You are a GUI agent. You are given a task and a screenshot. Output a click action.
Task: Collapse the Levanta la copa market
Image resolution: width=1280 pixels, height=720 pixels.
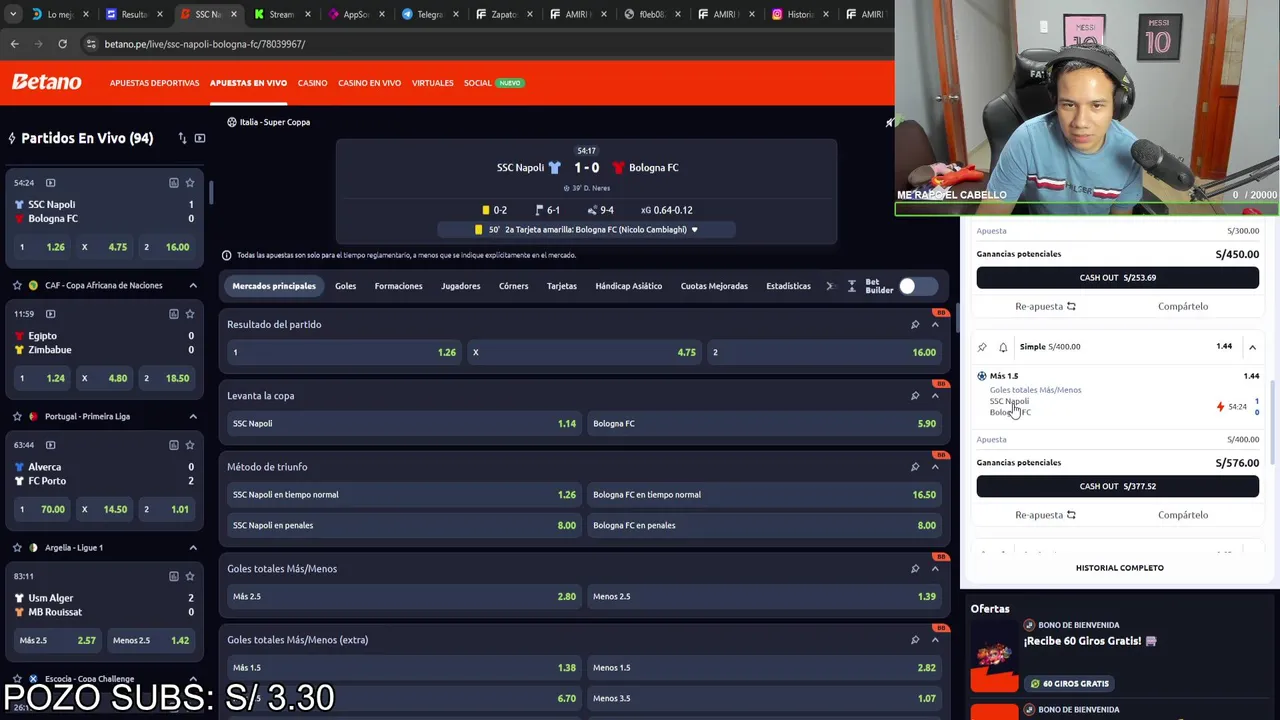point(935,395)
